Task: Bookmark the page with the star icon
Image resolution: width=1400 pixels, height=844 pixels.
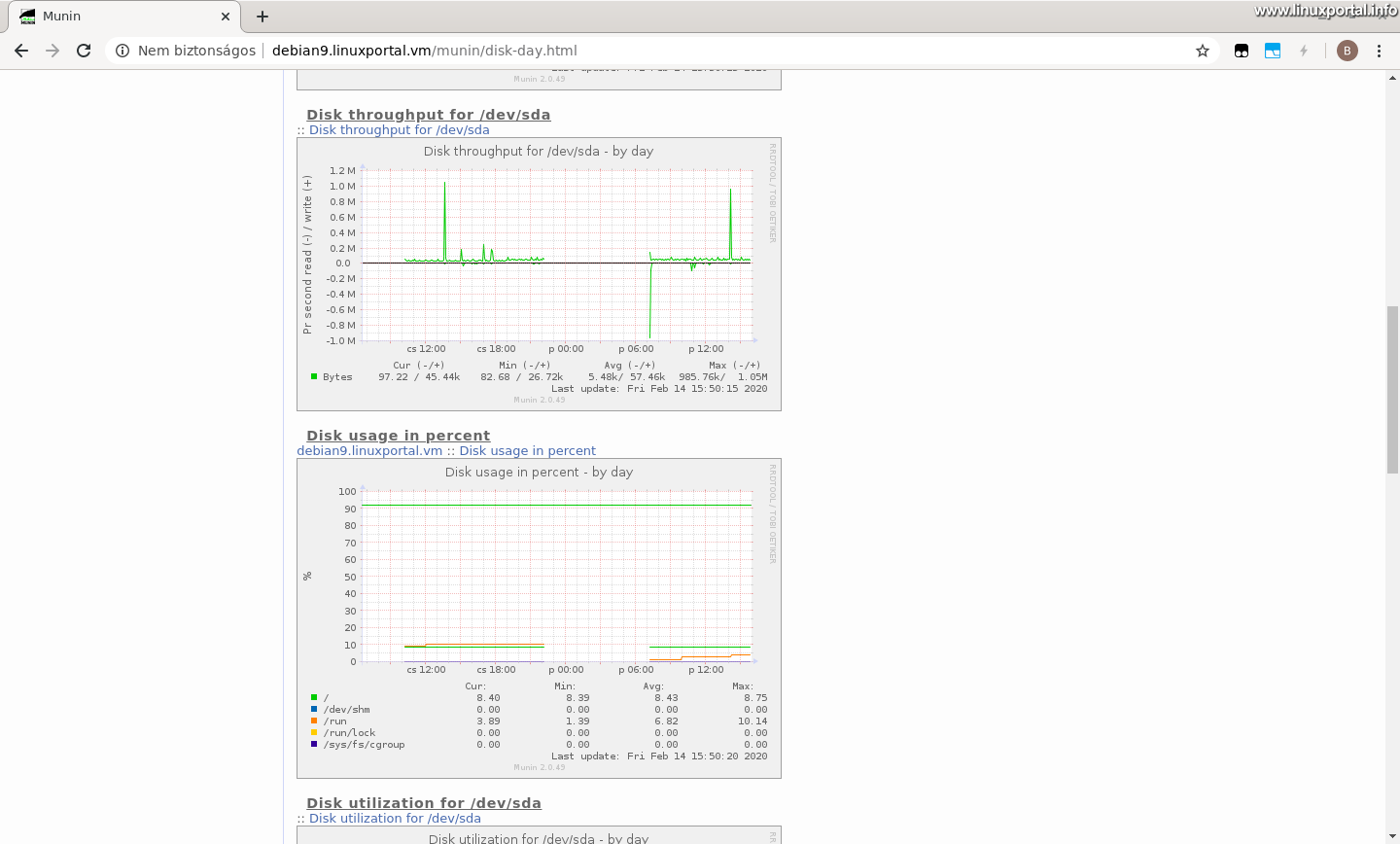Action: [1203, 51]
